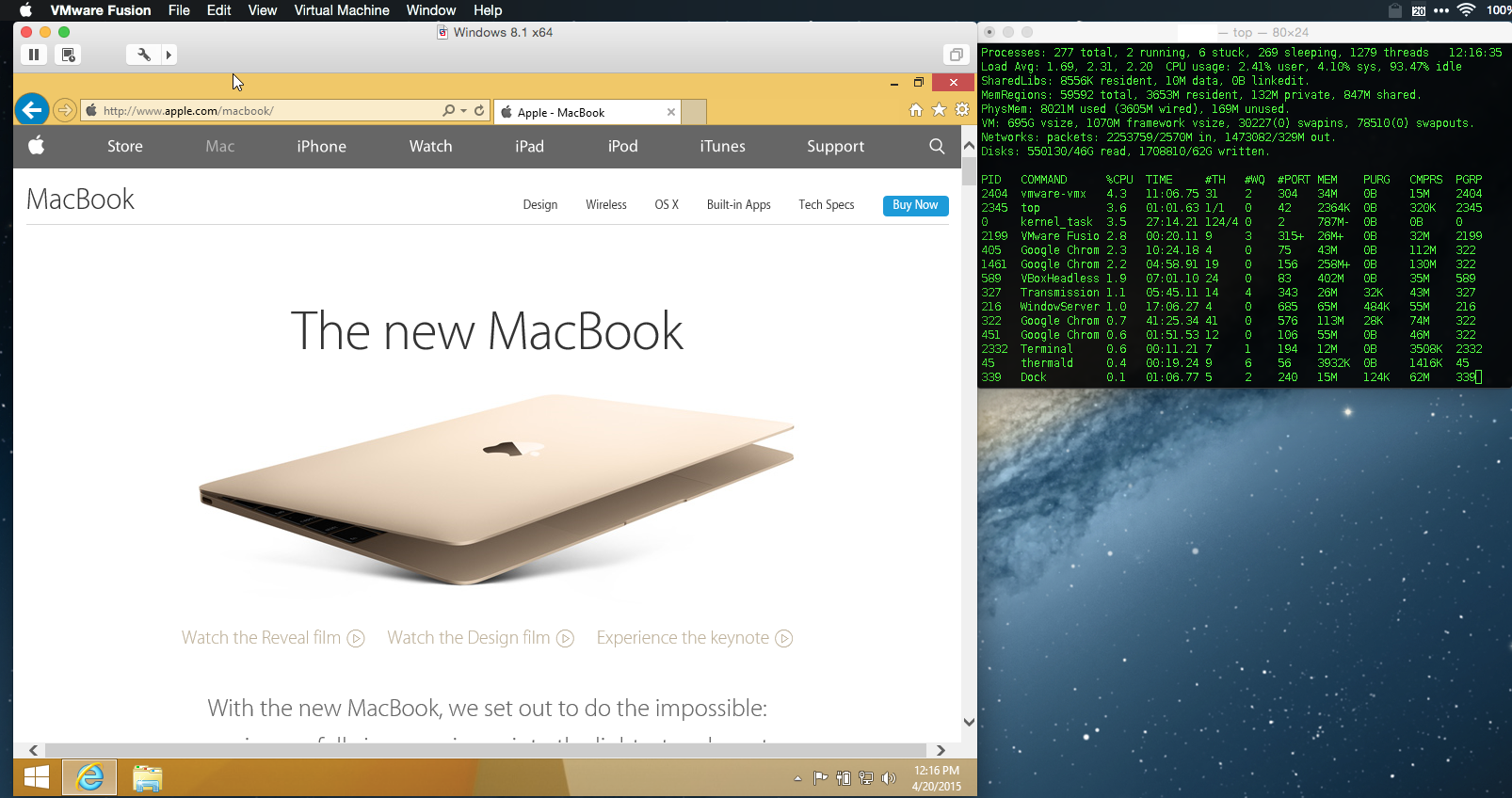Click the gold MacBook product image
1512x798 pixels.
[x=496, y=489]
